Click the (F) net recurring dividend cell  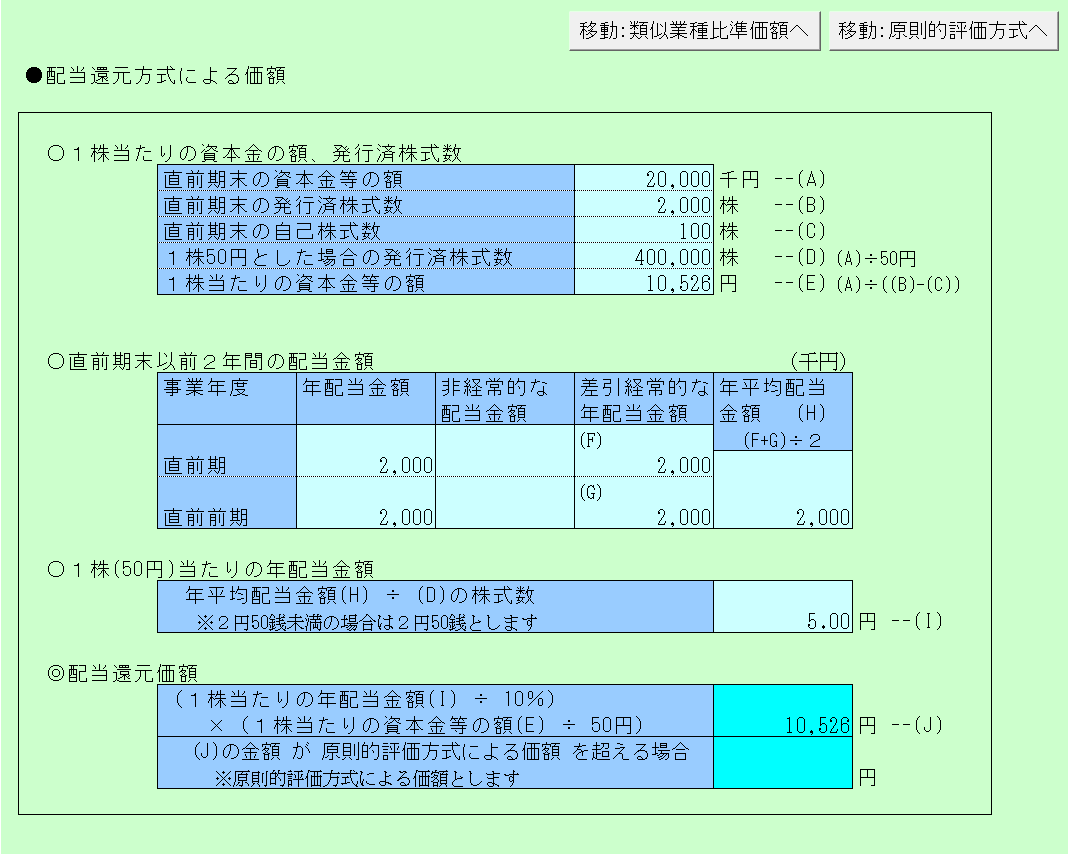tap(644, 451)
